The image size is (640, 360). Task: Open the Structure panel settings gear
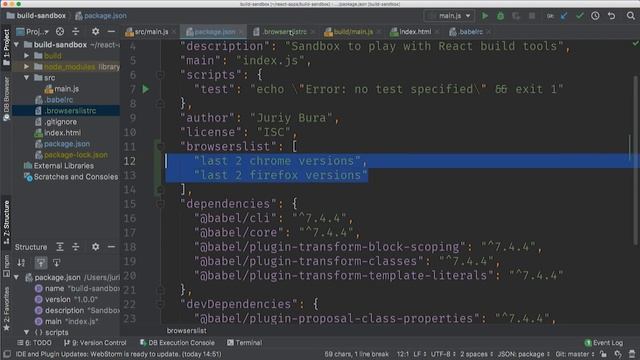click(95, 247)
